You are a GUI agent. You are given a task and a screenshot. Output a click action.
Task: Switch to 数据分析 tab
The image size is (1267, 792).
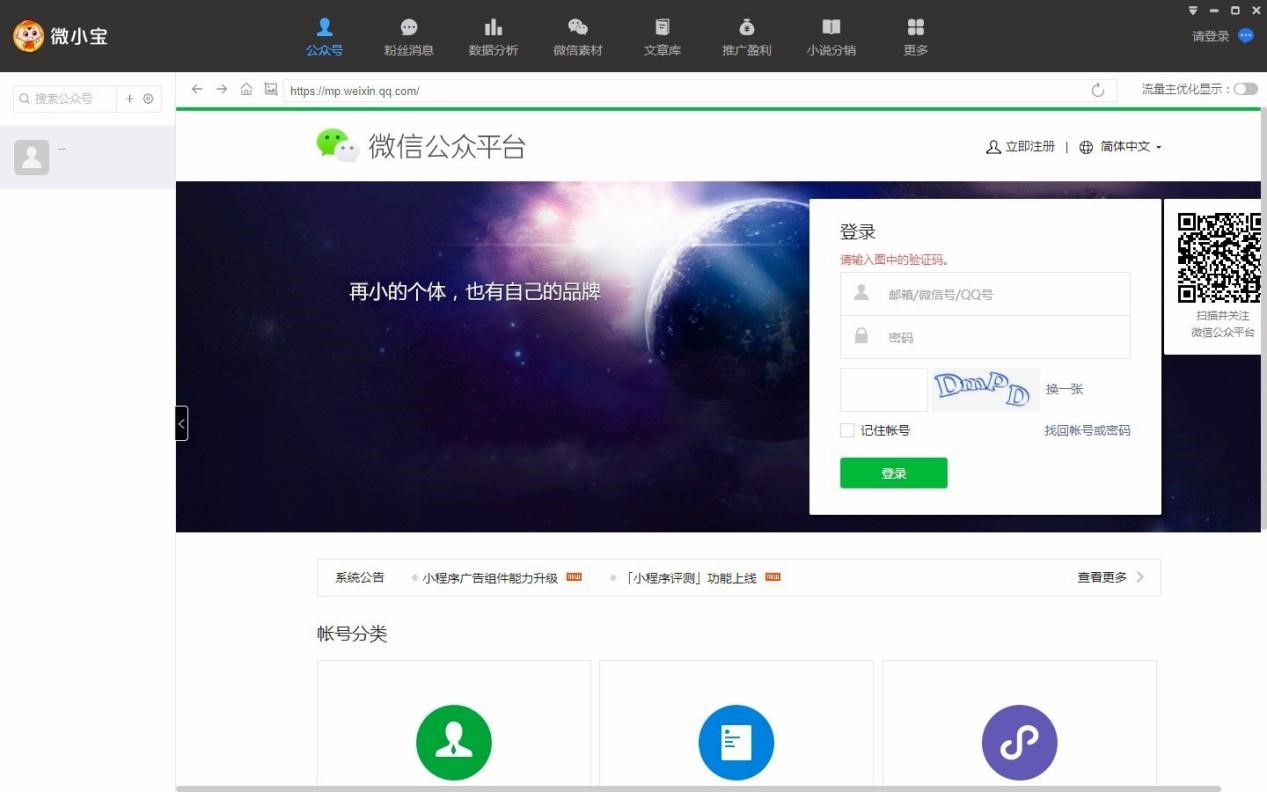[493, 37]
